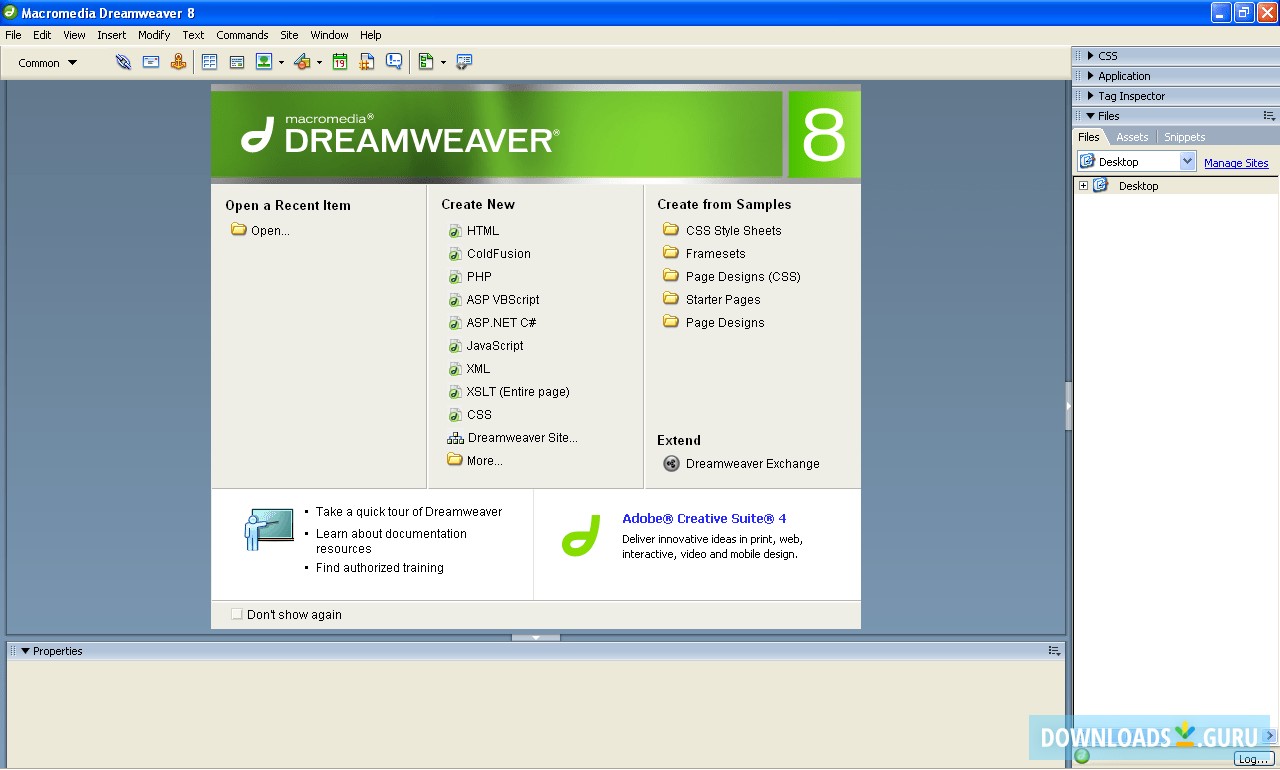Click the Hyperlink insert icon
This screenshot has width=1280, height=770.
(x=123, y=62)
